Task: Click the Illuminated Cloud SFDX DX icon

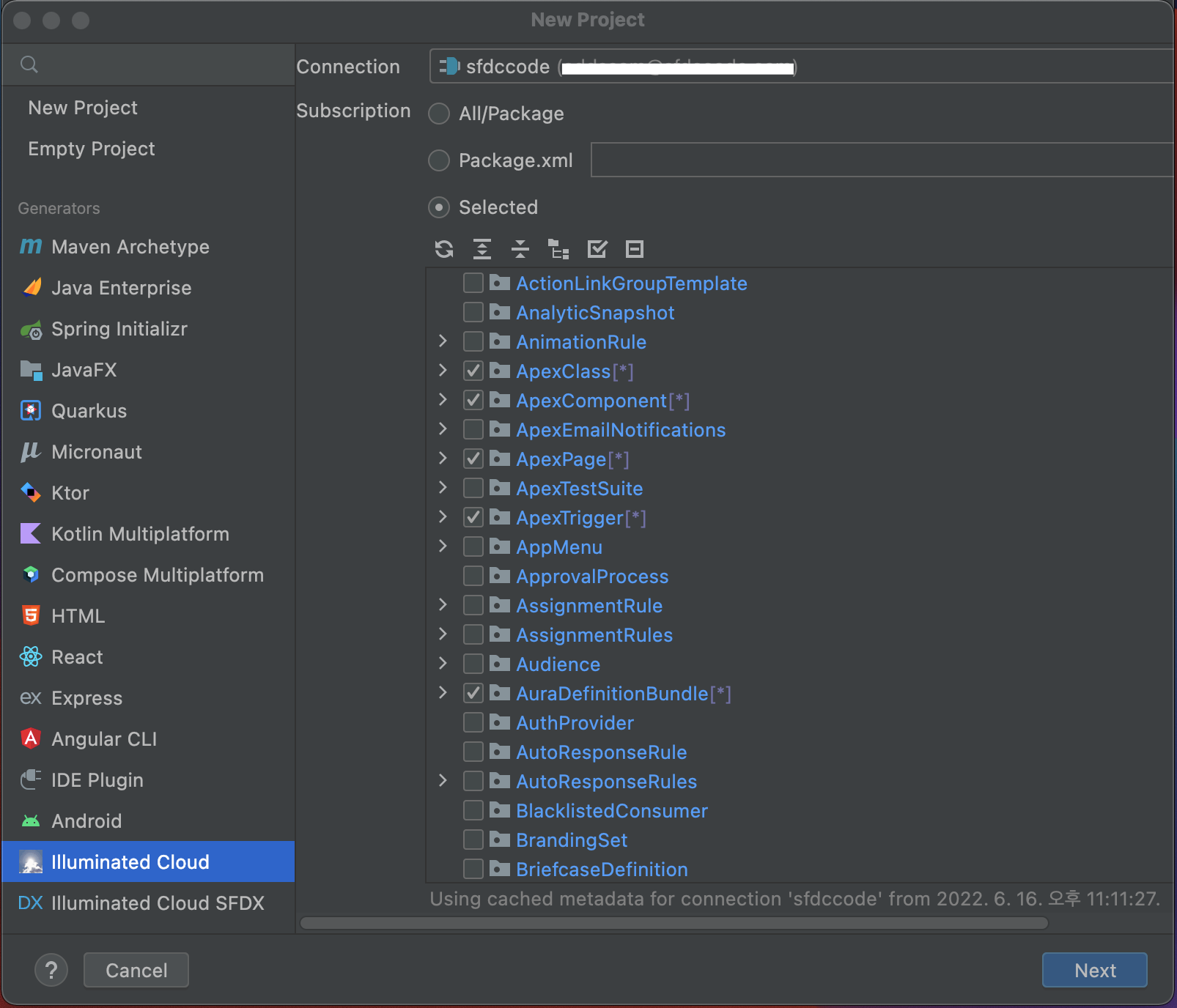Action: pos(31,903)
